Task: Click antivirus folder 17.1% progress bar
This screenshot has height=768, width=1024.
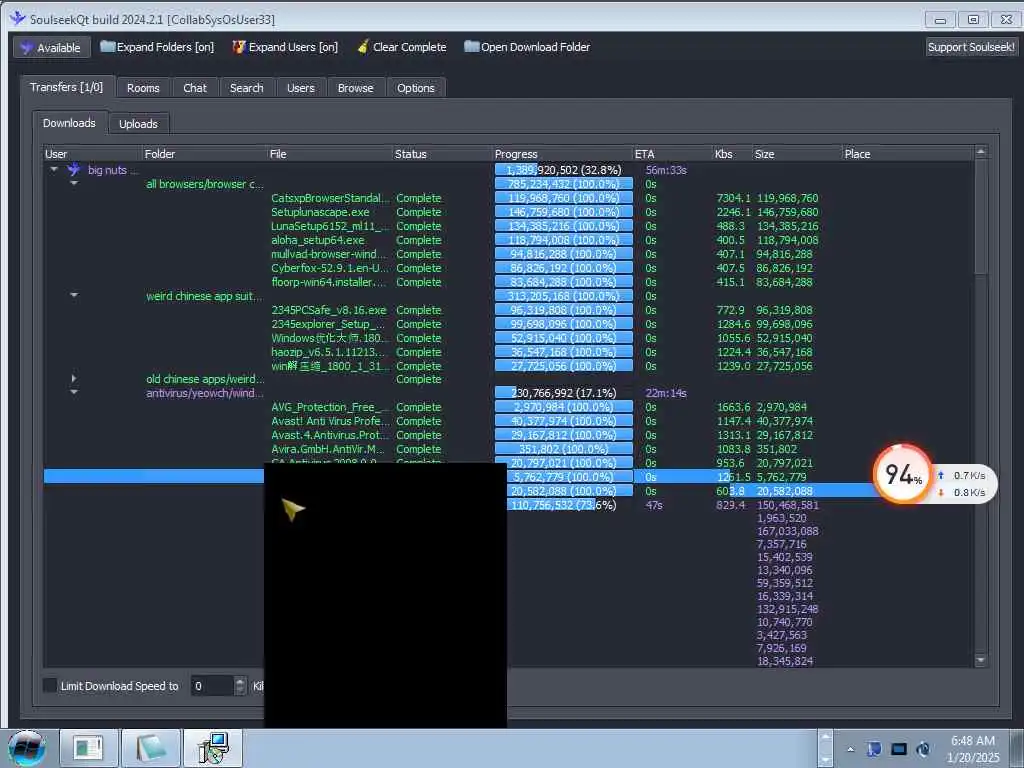Action: (564, 393)
